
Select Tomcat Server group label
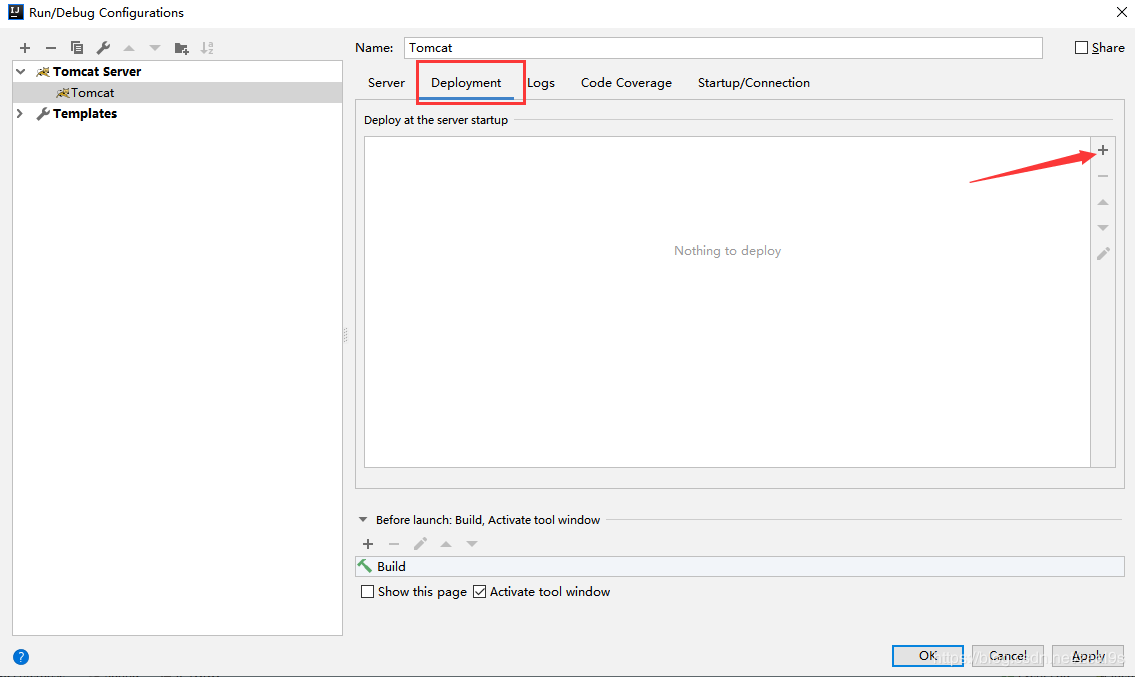coord(97,72)
